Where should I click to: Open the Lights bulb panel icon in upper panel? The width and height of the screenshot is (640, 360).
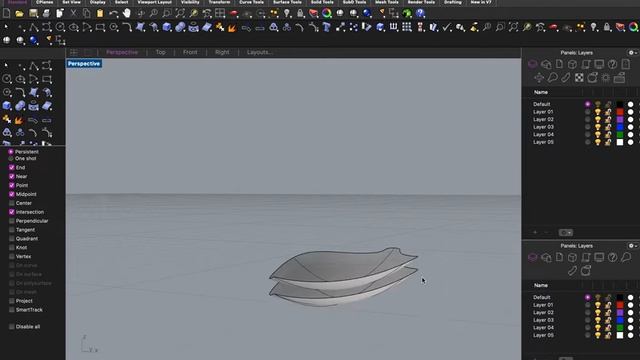click(552, 78)
